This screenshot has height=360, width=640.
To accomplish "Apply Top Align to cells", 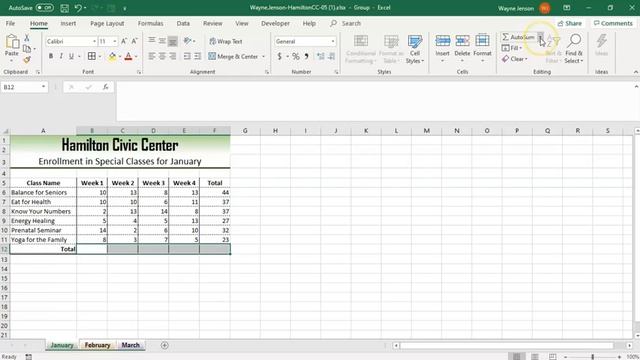I will point(152,41).
